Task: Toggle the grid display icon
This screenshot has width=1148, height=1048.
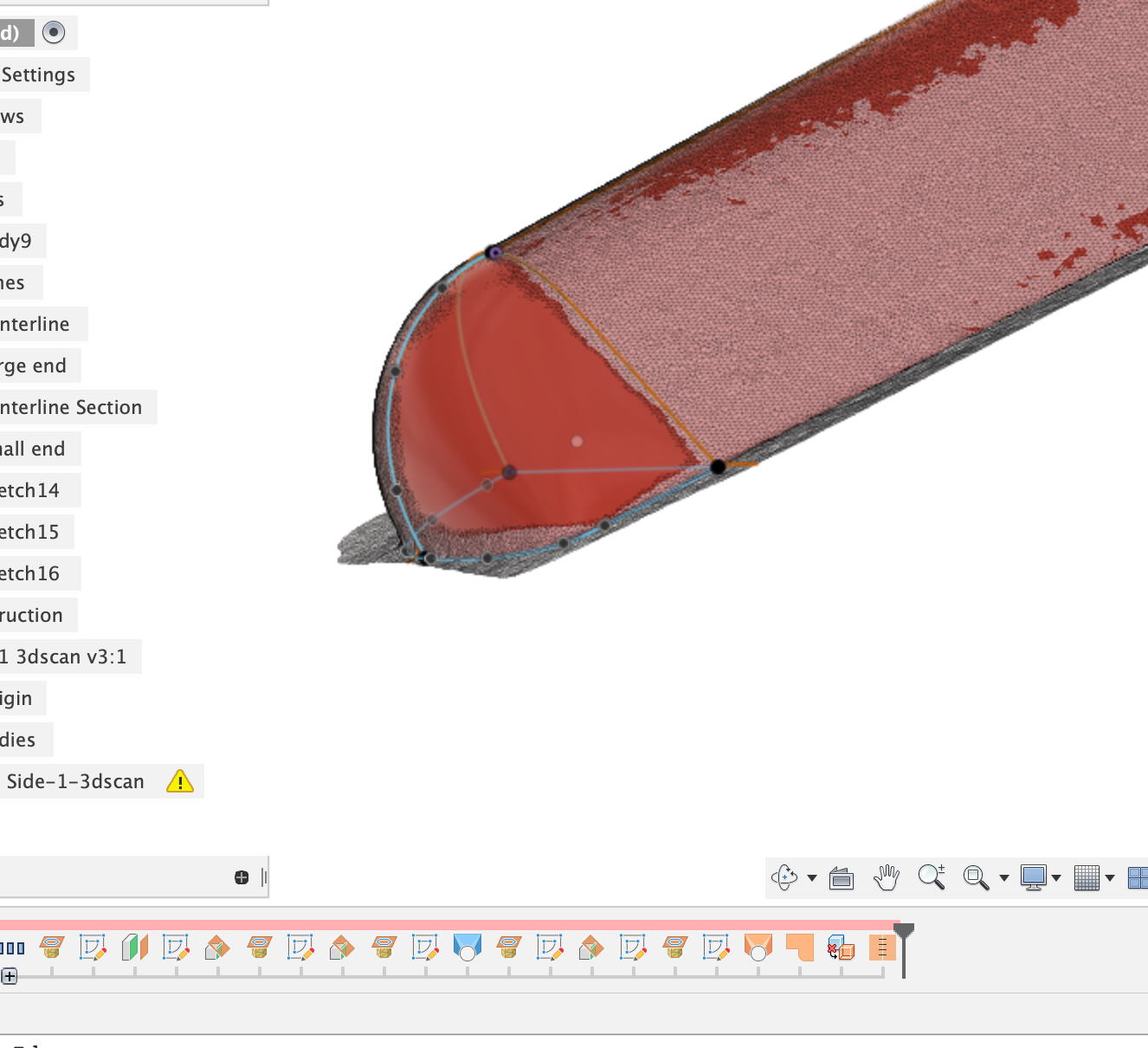Action: (x=1089, y=877)
